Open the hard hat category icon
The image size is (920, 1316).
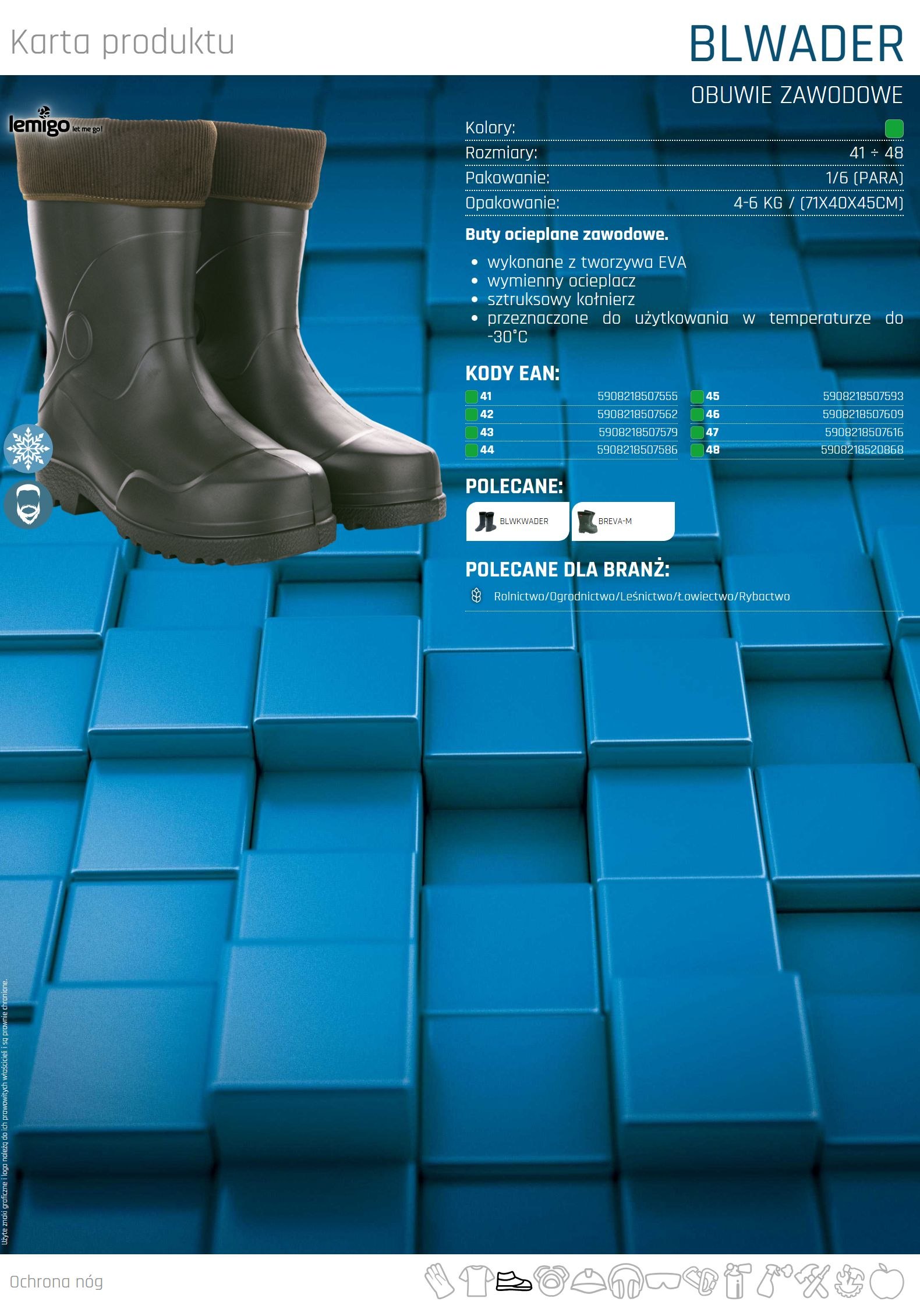(589, 1280)
